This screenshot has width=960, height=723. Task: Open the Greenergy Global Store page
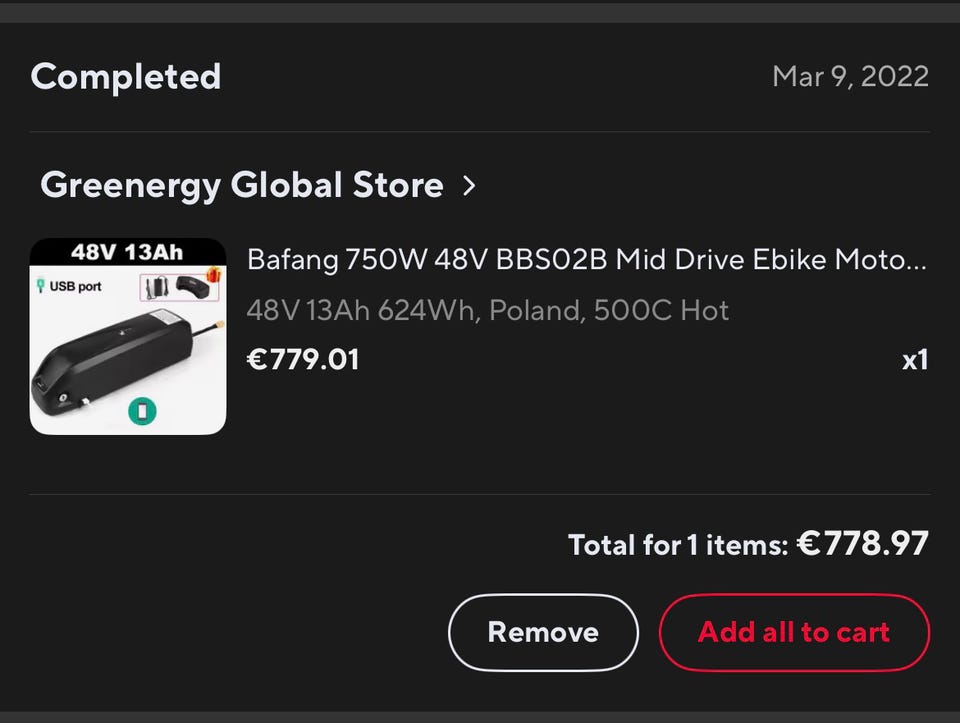coord(241,185)
